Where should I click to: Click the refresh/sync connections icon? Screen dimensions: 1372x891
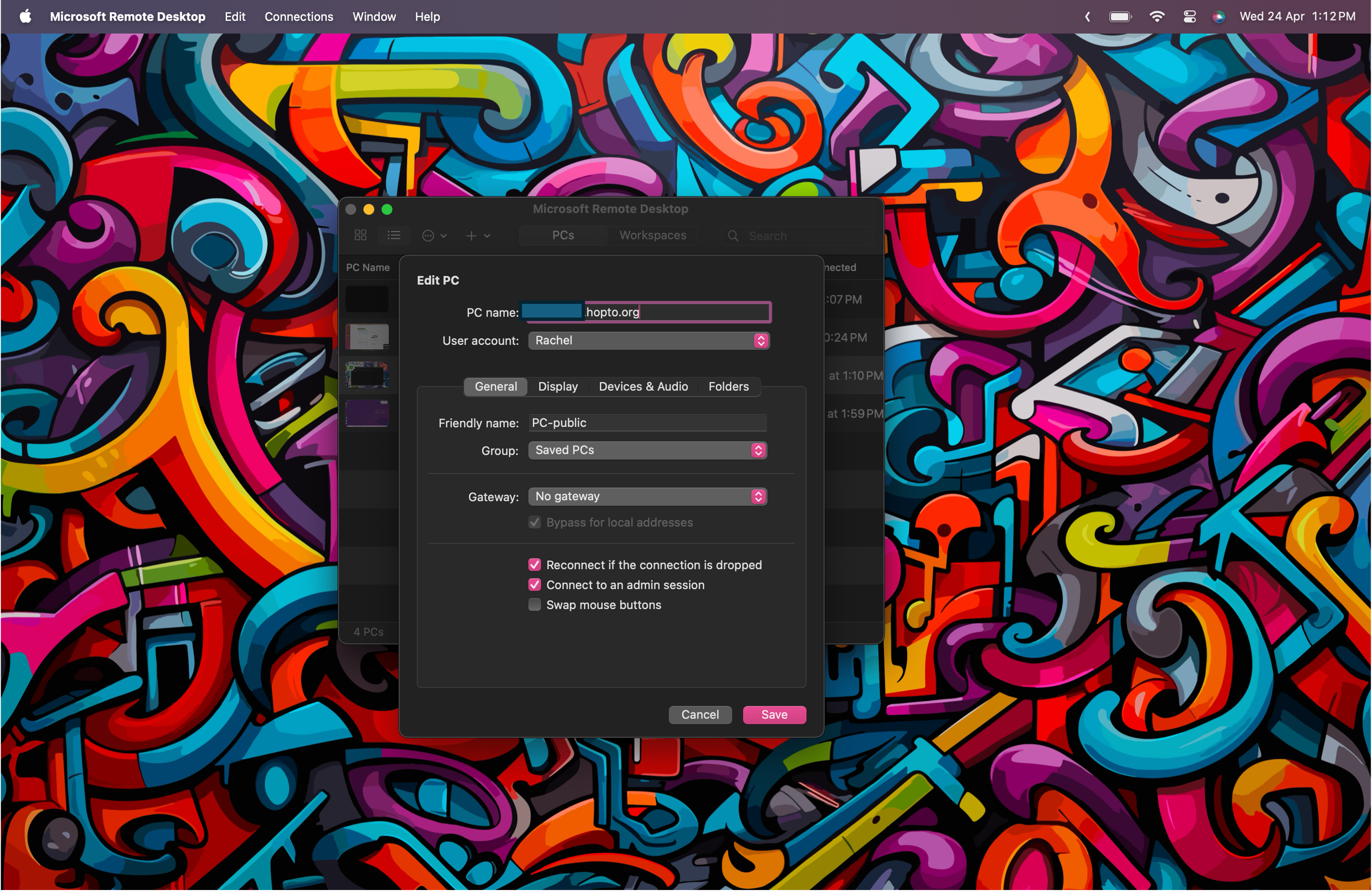(429, 234)
